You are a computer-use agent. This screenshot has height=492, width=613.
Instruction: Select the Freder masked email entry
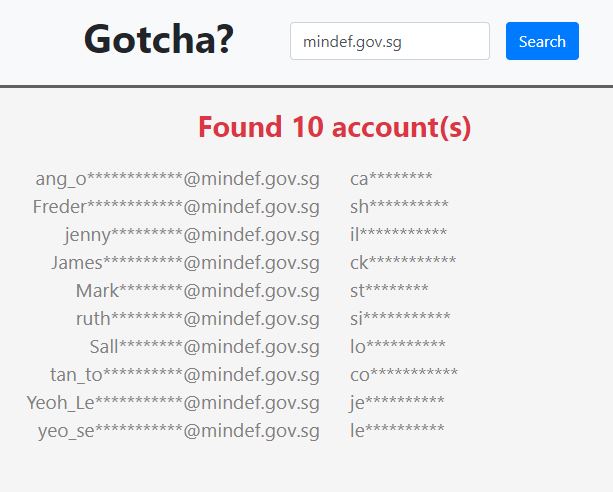pos(176,207)
